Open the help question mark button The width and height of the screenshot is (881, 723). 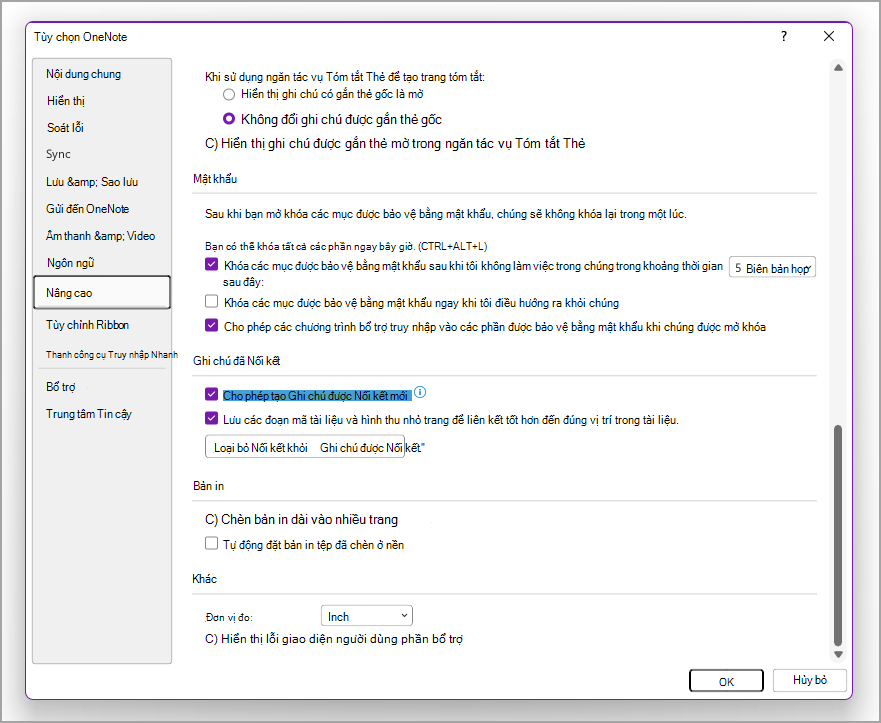[784, 37]
